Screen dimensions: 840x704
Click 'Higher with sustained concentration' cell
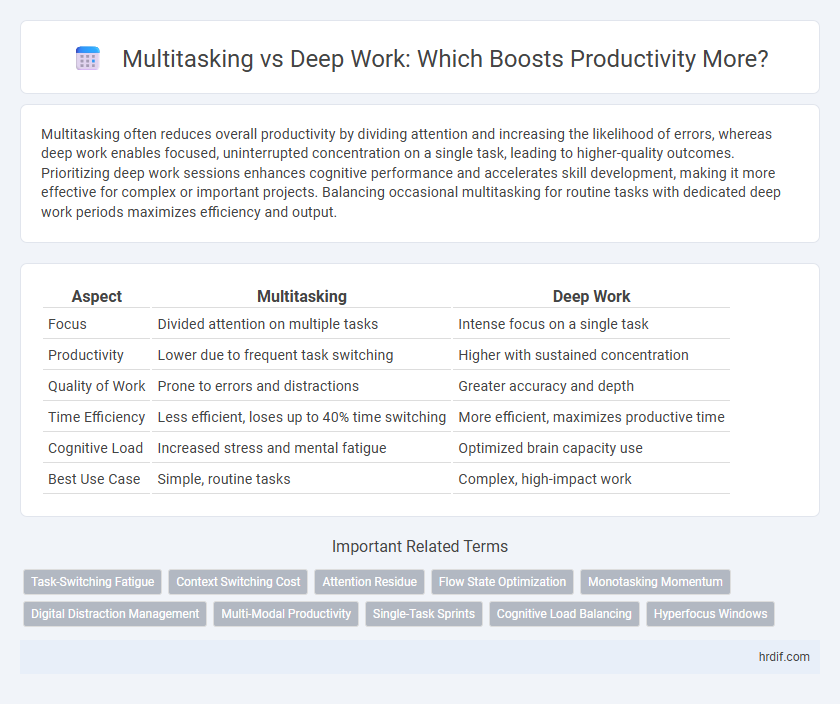[x=591, y=355]
